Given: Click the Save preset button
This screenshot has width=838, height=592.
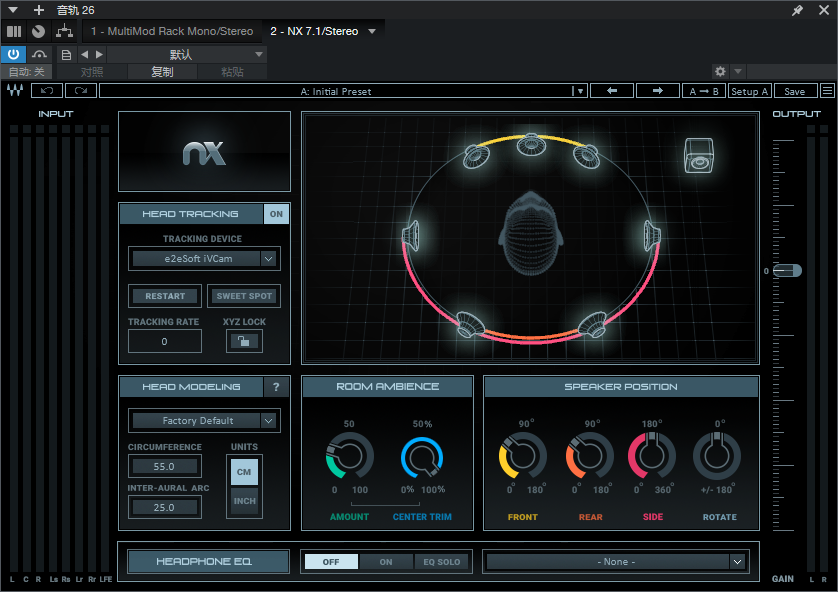Looking at the screenshot, I should [795, 91].
